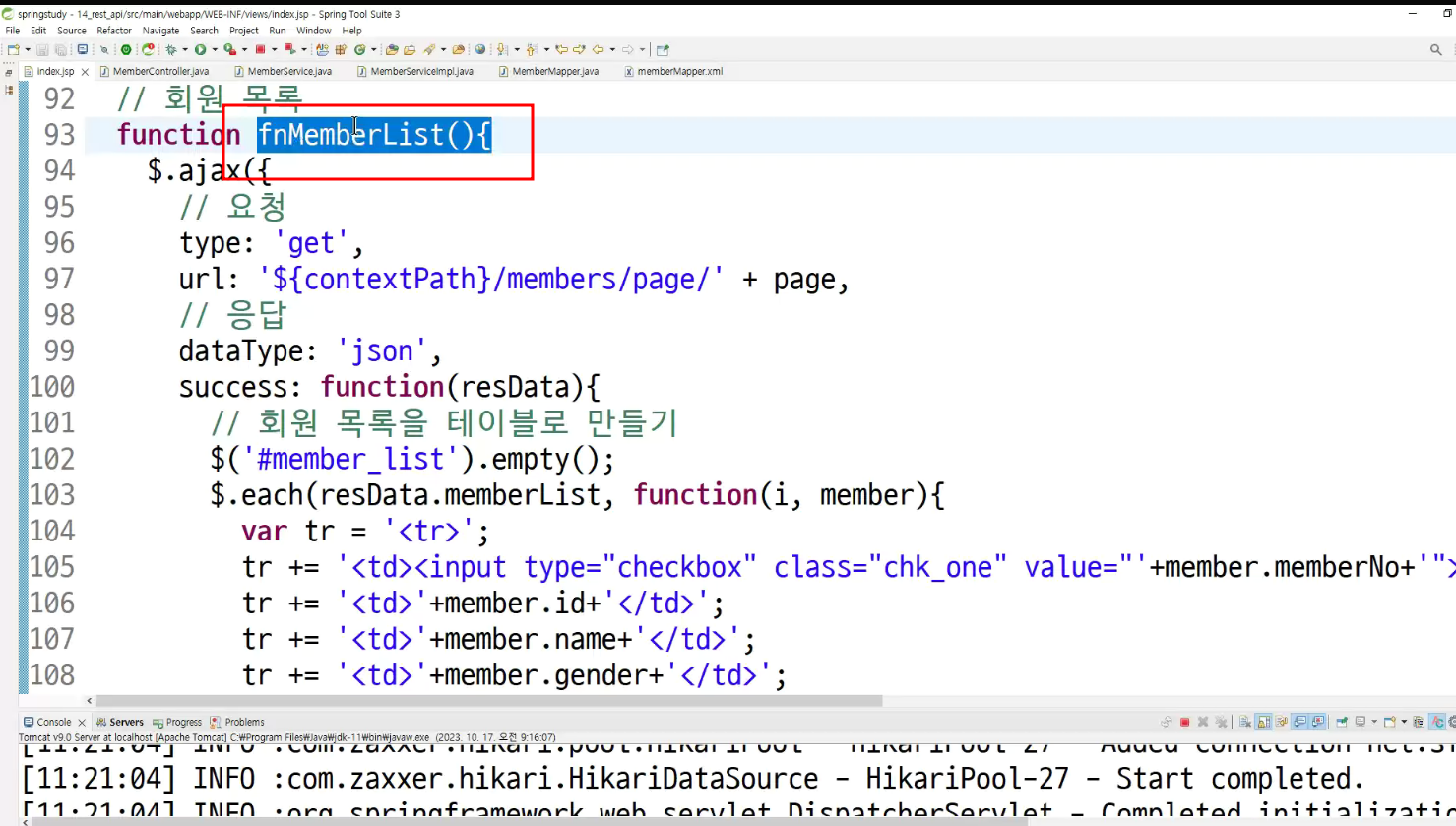Switch to MemberServiceImpl.java editor tab
The height and width of the screenshot is (826, 1456).
[416, 71]
